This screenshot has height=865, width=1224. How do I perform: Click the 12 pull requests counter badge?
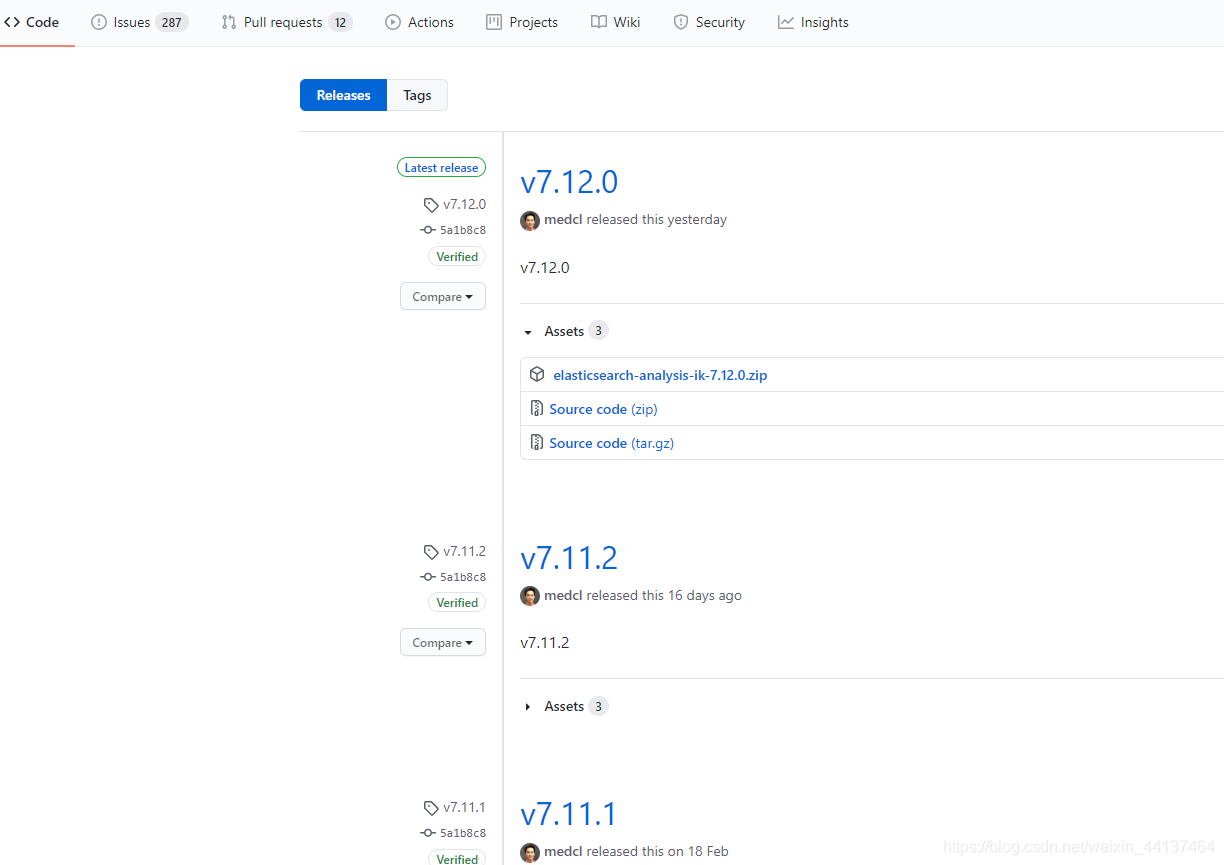pyautogui.click(x=340, y=22)
